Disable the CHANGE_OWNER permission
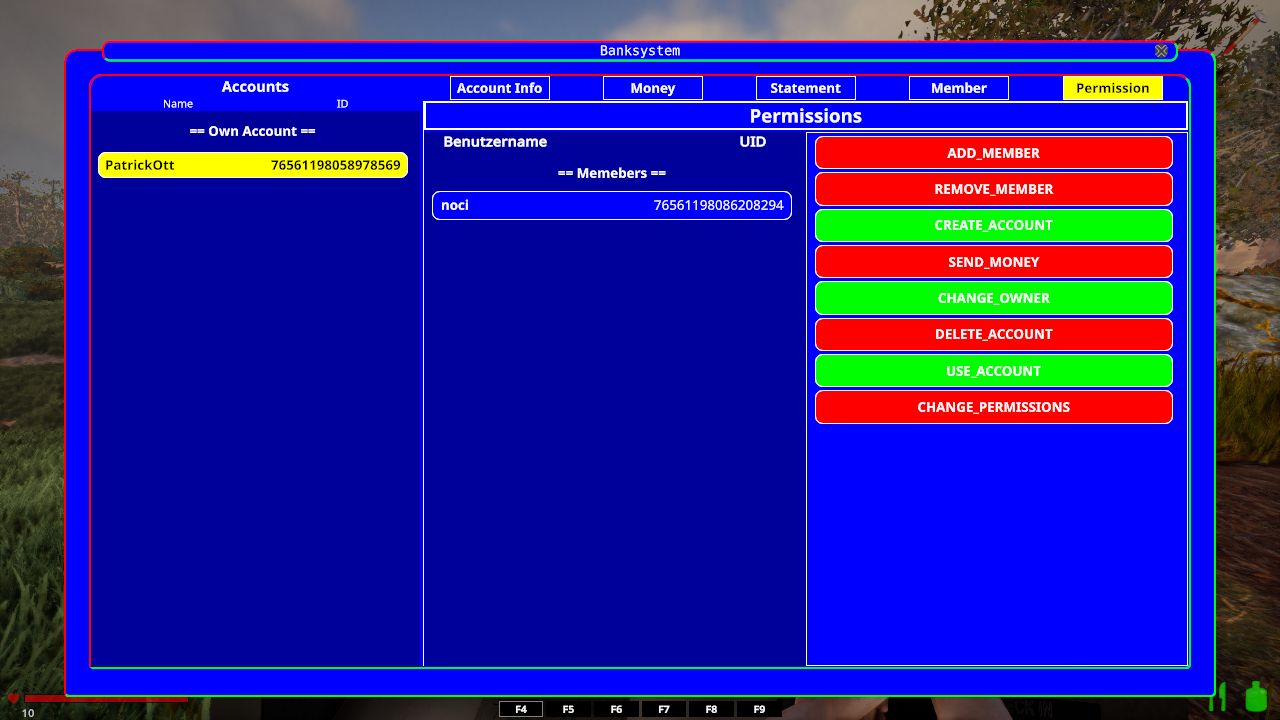1280x720 pixels. 993,298
